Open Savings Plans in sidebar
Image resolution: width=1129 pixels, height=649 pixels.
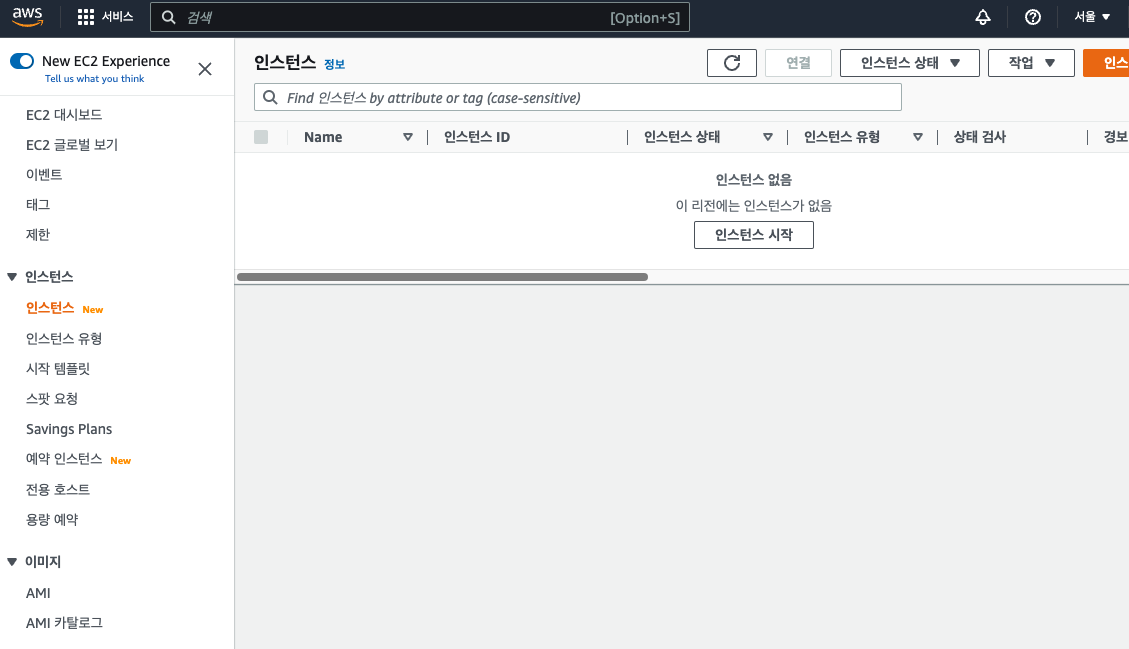69,429
